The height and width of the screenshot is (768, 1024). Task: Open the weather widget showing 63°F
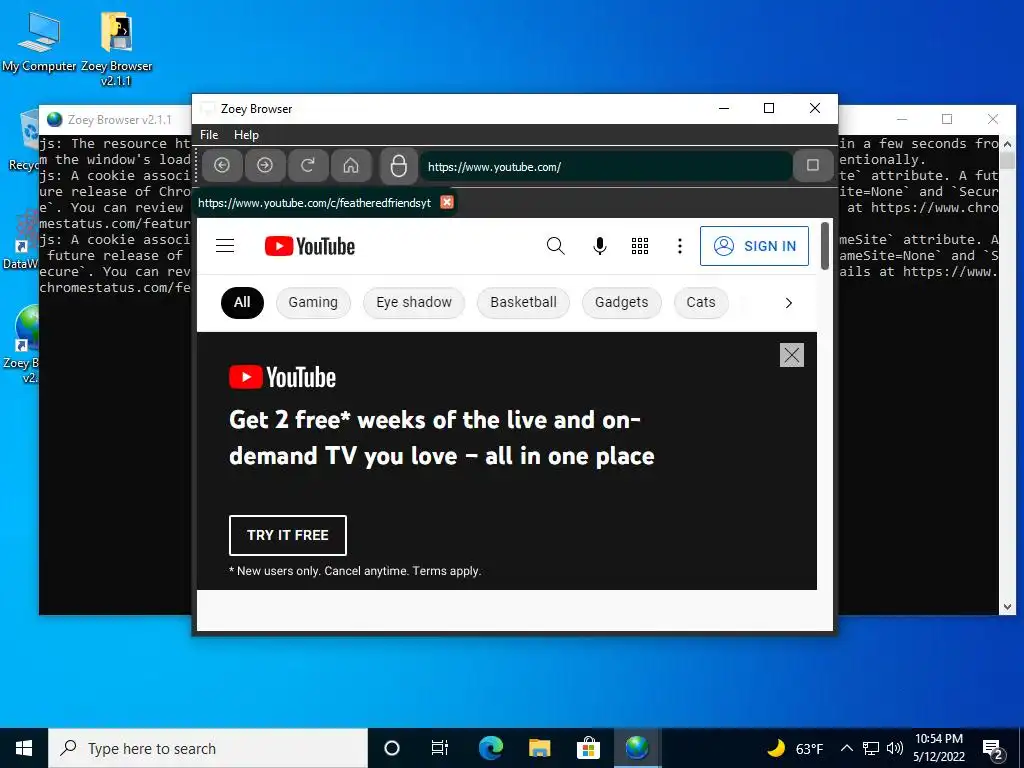coord(795,748)
